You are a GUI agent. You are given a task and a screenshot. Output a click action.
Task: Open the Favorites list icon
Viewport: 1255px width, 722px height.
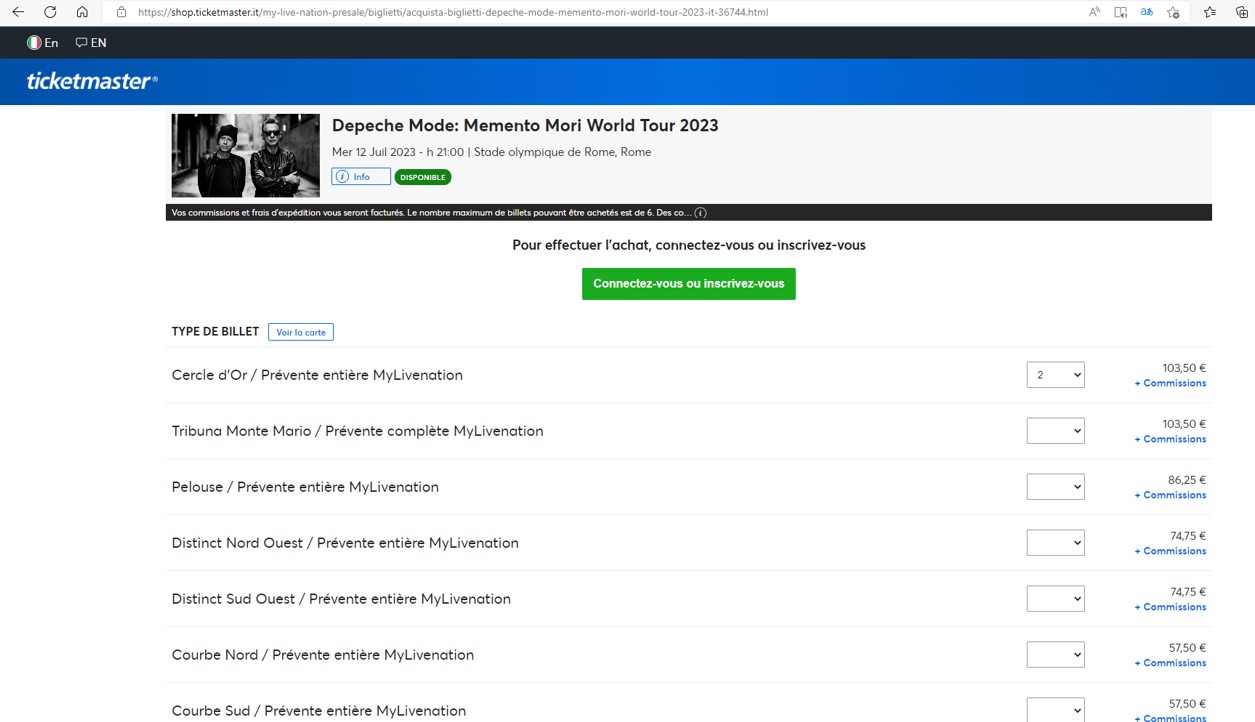tap(1209, 12)
